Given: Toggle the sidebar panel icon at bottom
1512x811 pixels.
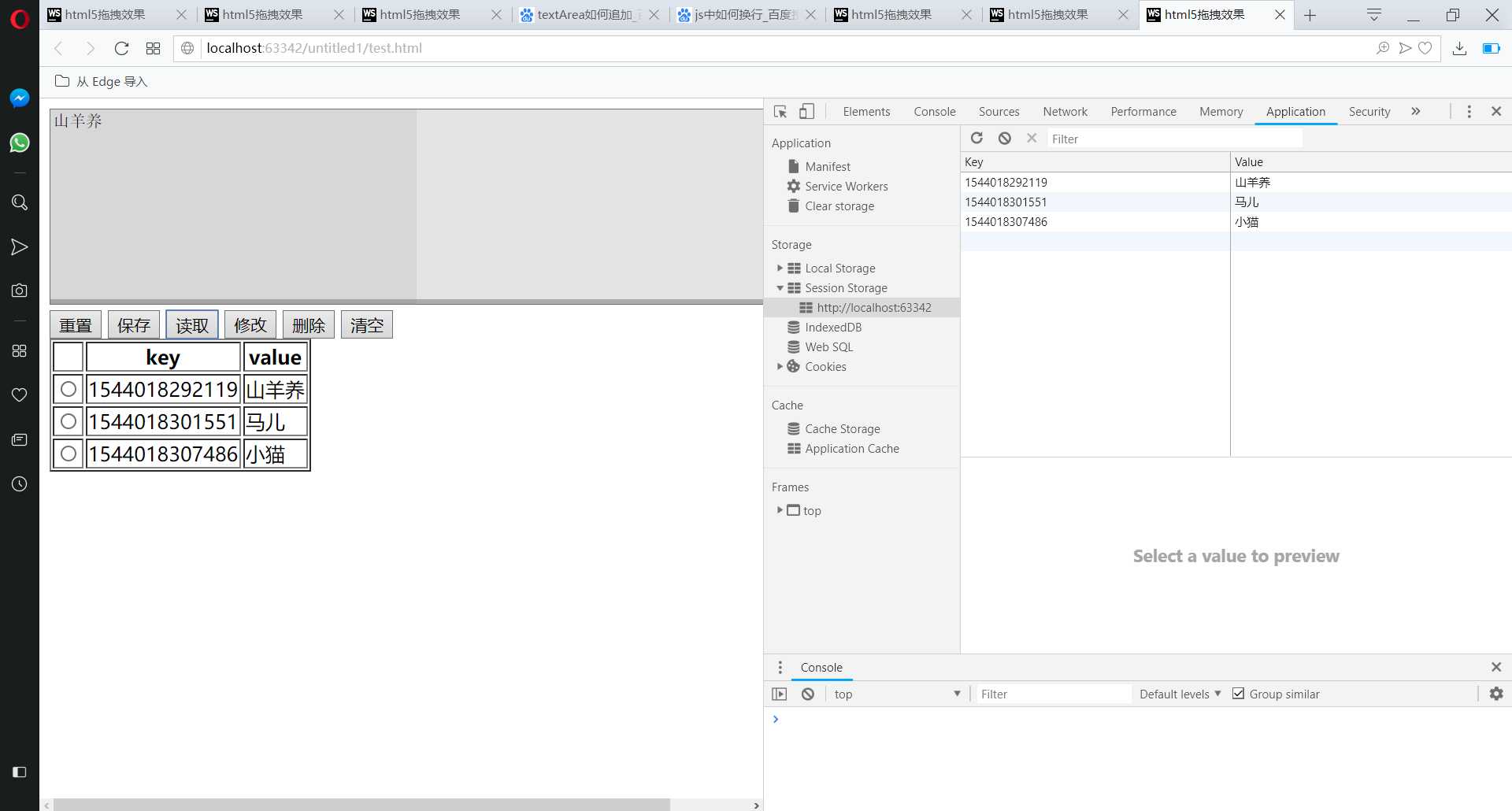Looking at the screenshot, I should click(x=20, y=772).
